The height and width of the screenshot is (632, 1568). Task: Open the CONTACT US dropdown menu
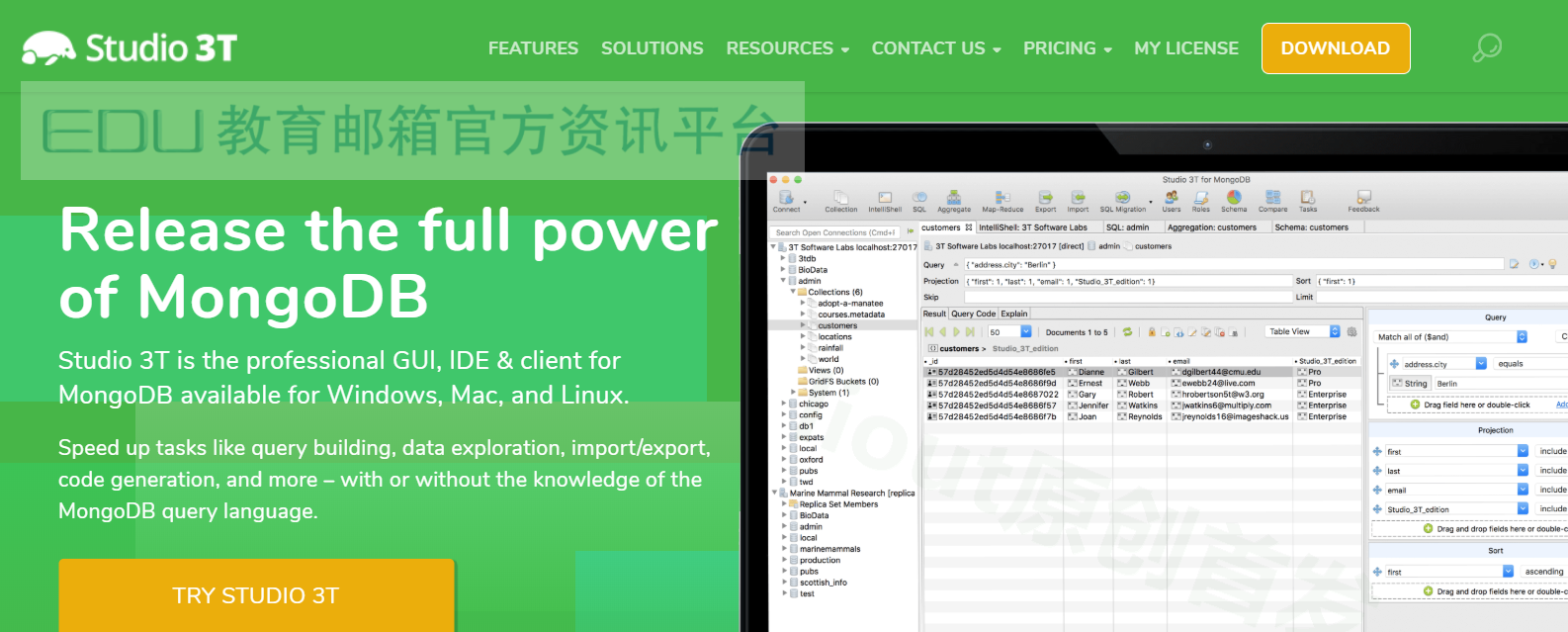pos(935,47)
